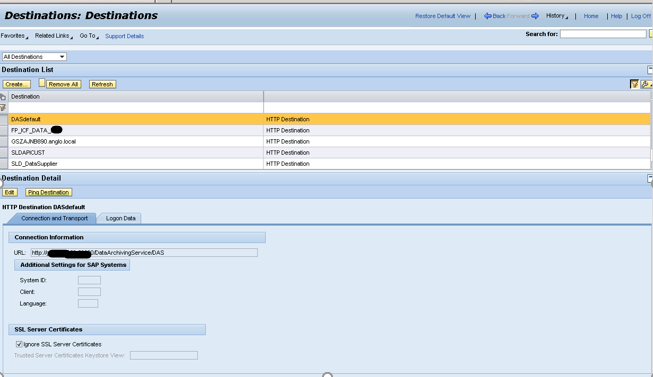This screenshot has width=653, height=377.
Task: Open the Go To menu
Action: (89, 36)
